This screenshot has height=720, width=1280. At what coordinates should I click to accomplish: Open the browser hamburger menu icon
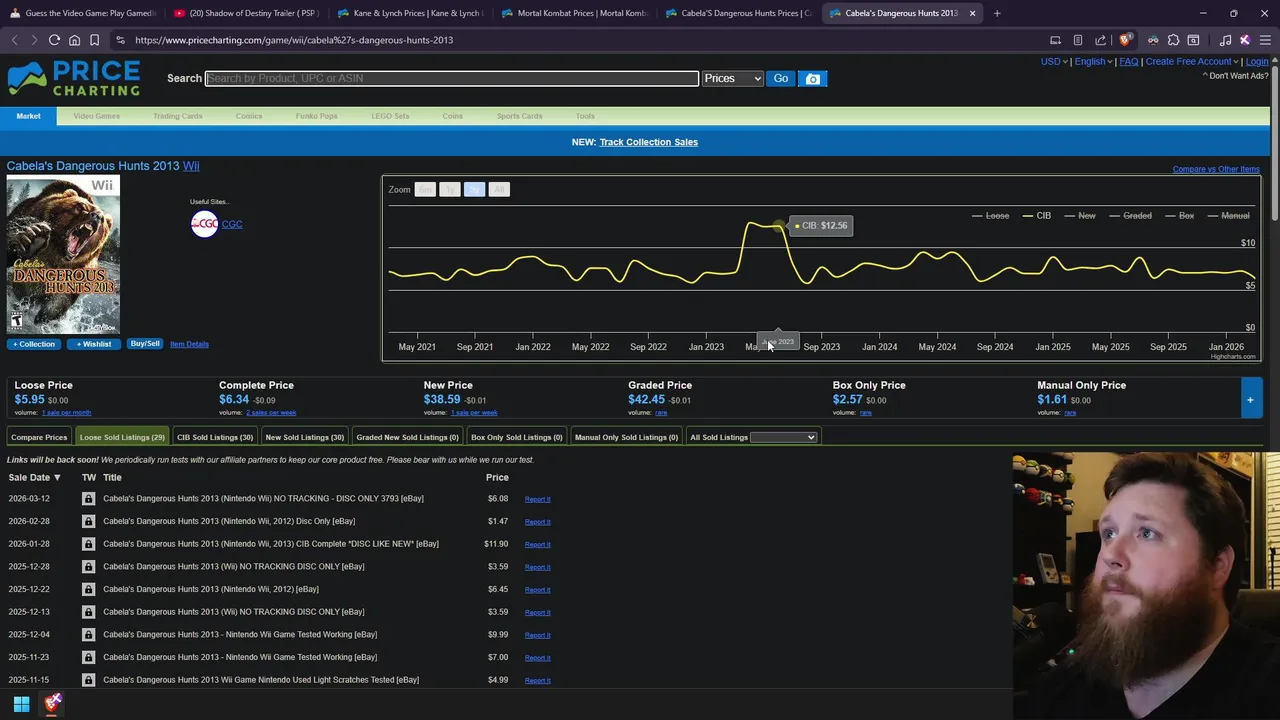1266,40
